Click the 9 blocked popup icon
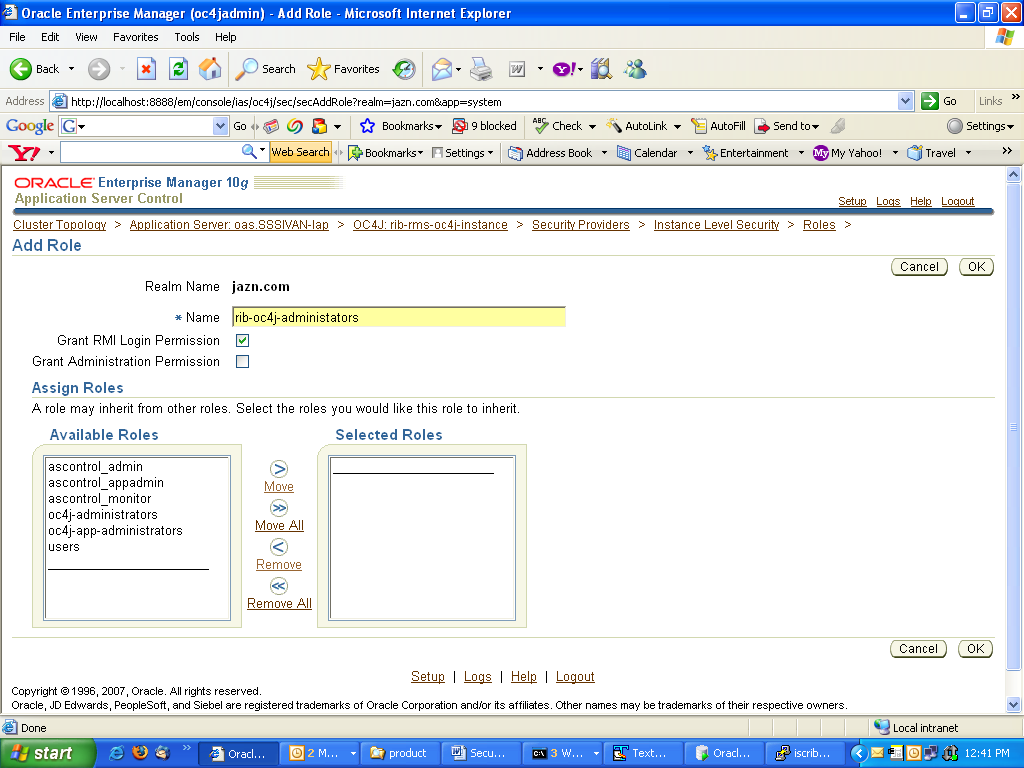 [460, 126]
